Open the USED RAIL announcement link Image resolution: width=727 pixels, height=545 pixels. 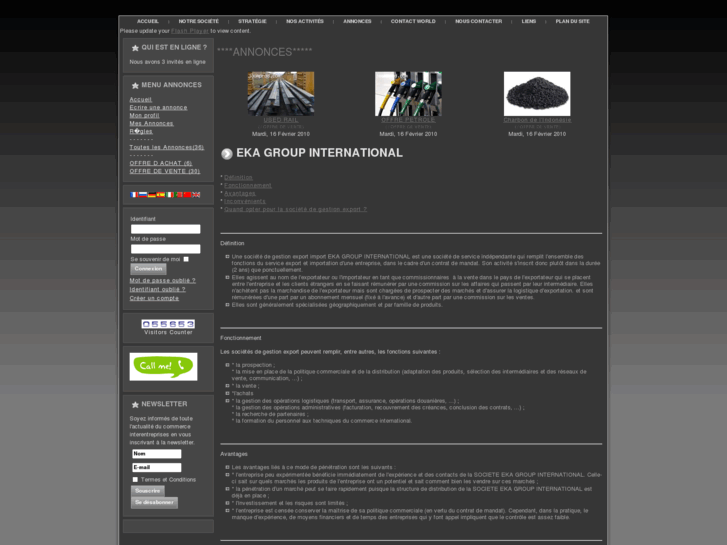click(x=281, y=120)
